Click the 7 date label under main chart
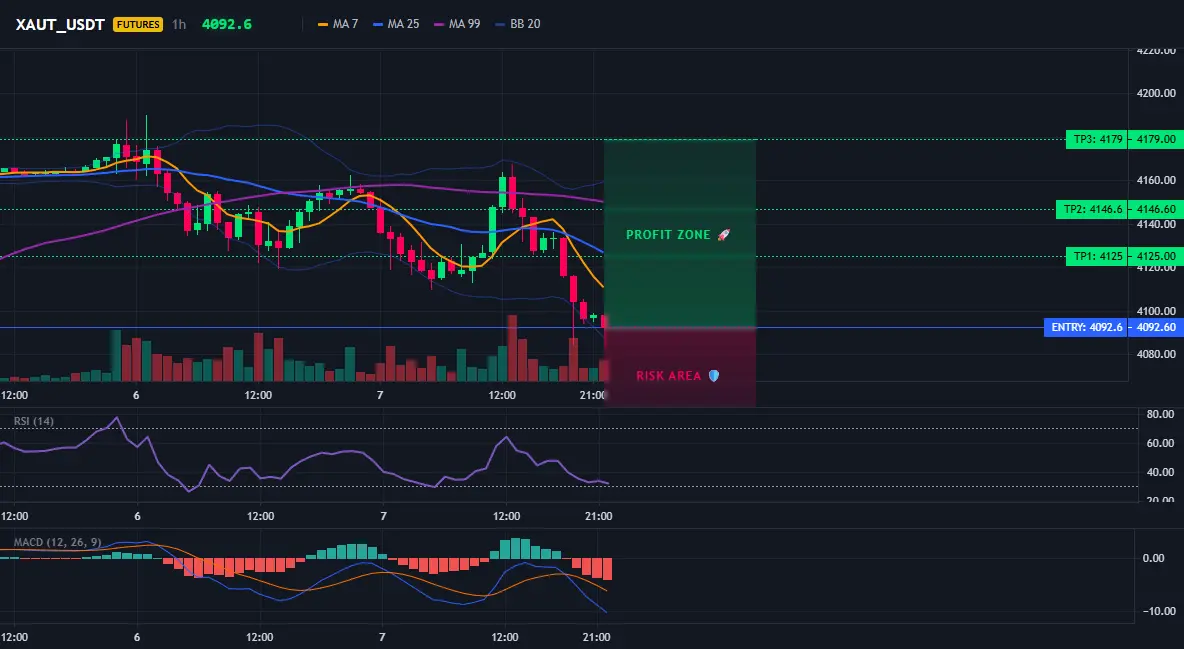This screenshot has width=1184, height=649. coord(380,395)
